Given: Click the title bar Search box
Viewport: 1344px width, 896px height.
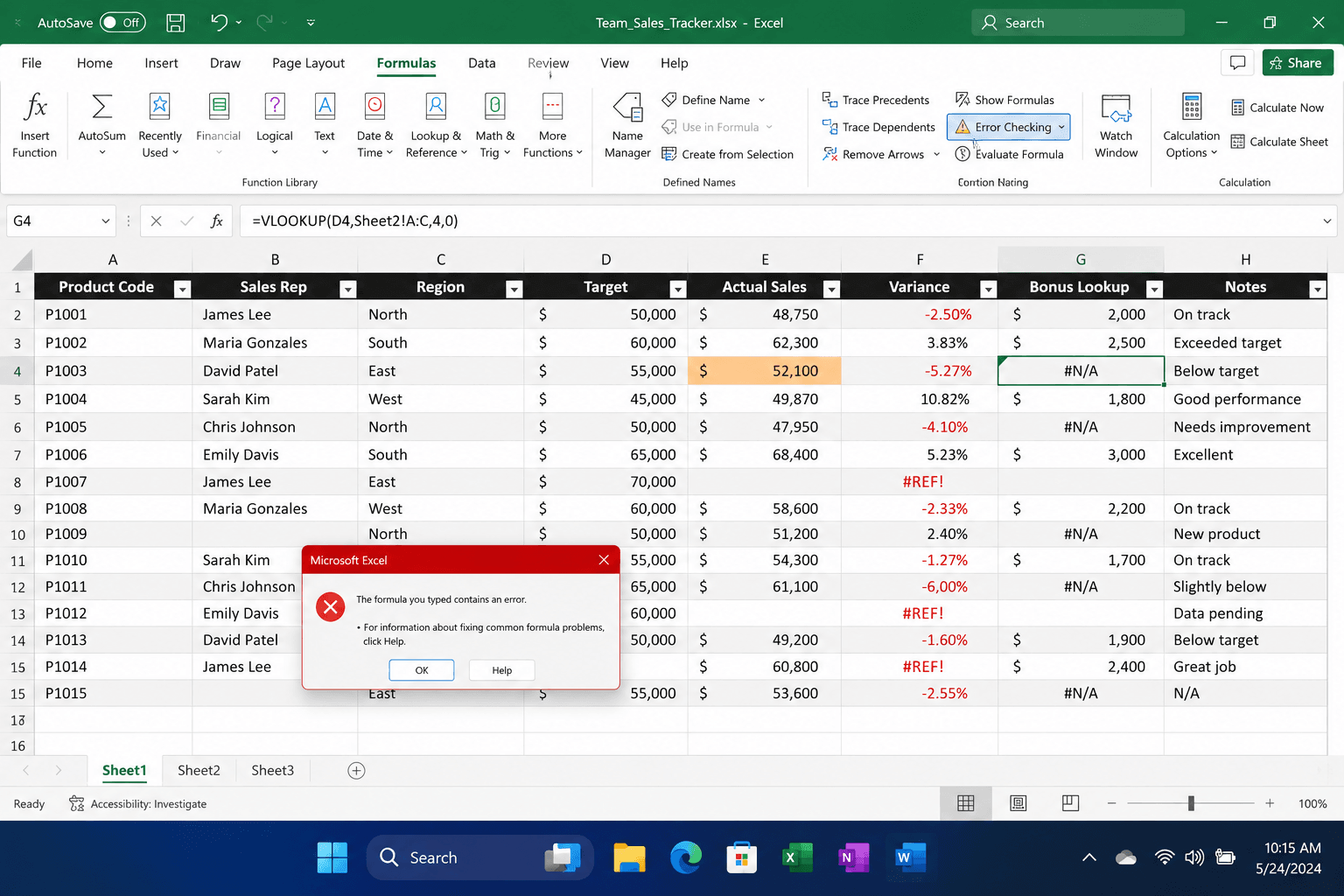Looking at the screenshot, I should pos(1077,23).
